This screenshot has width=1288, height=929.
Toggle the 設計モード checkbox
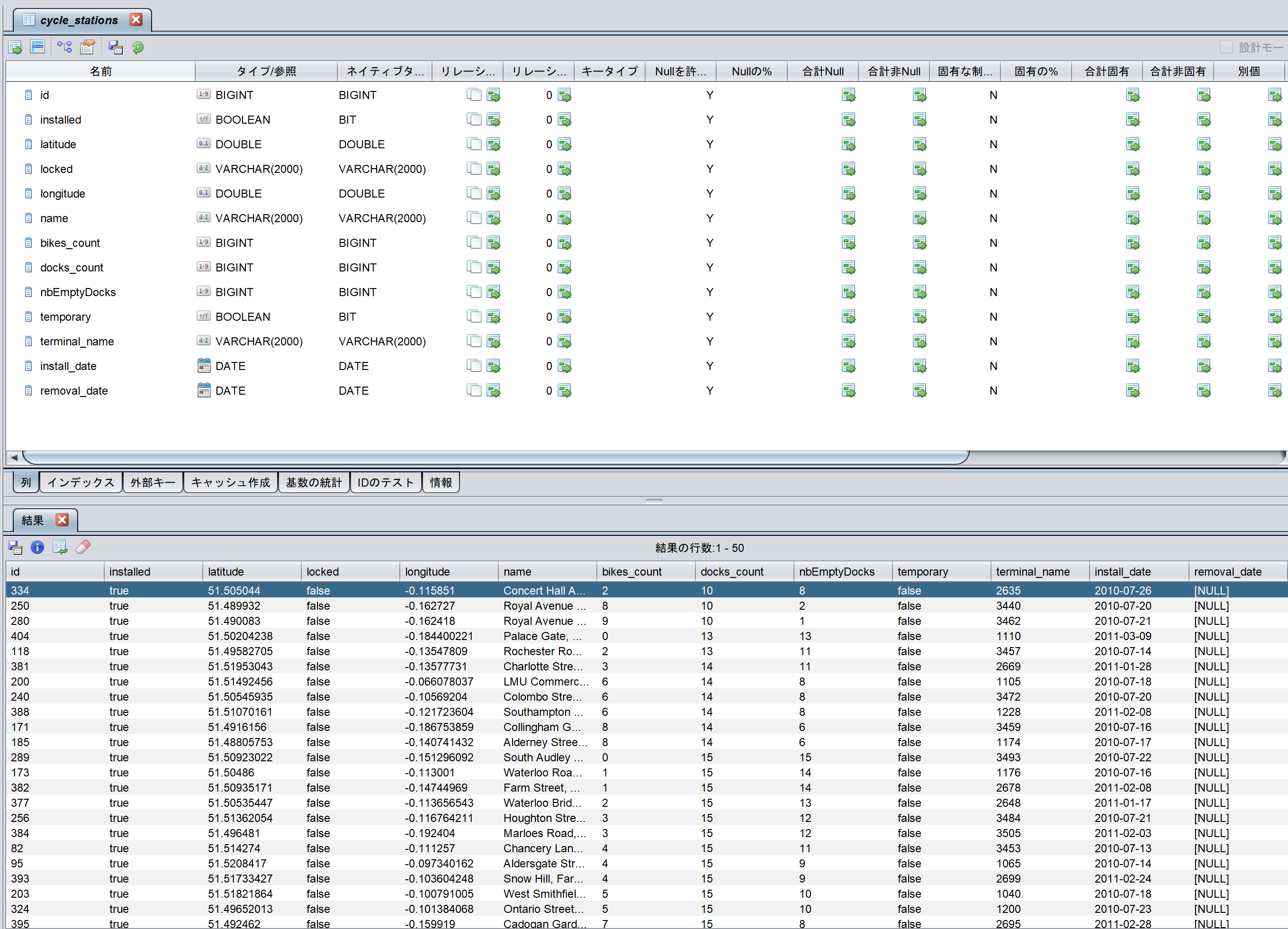coord(1226,48)
